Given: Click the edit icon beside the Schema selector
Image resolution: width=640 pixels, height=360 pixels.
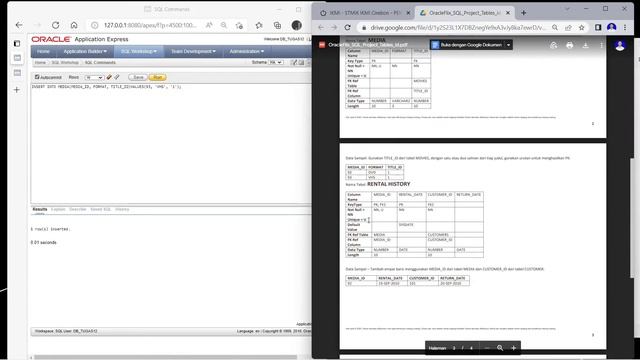Looking at the screenshot, I should tap(294, 62).
